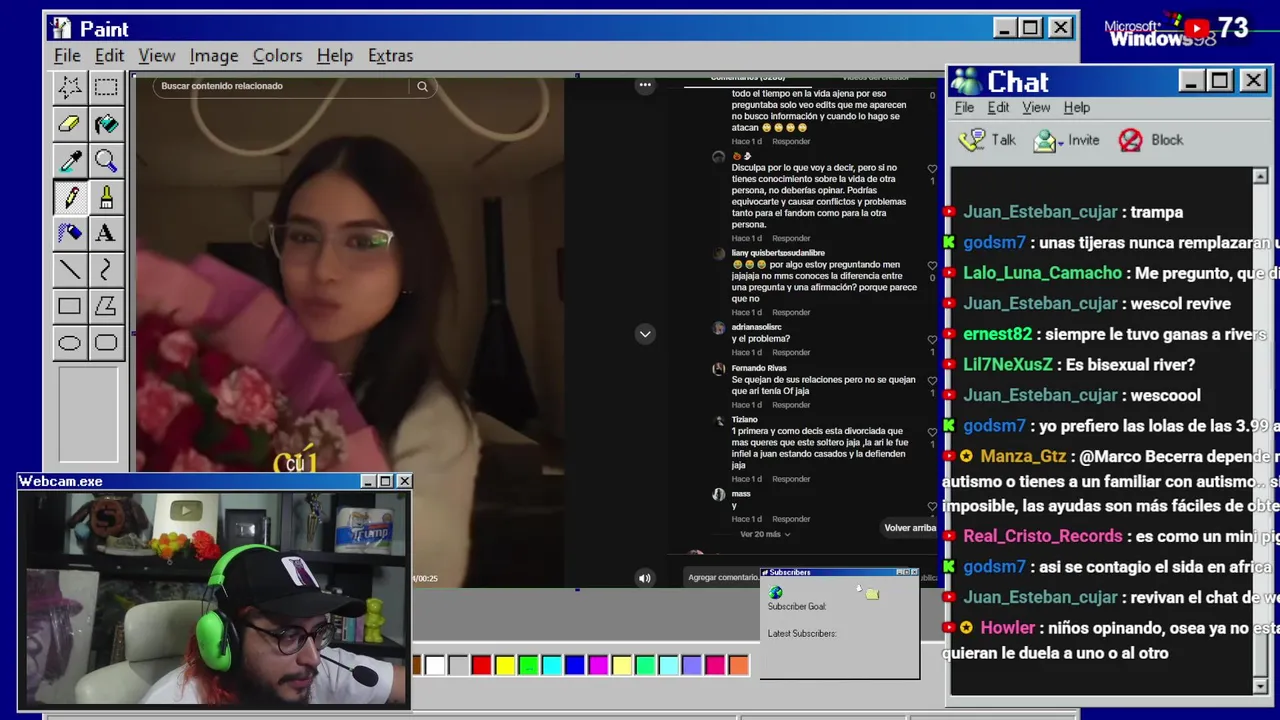The height and width of the screenshot is (720, 1280).
Task: Pick the Eraser tool in Paint toolbox
Action: tap(69, 124)
